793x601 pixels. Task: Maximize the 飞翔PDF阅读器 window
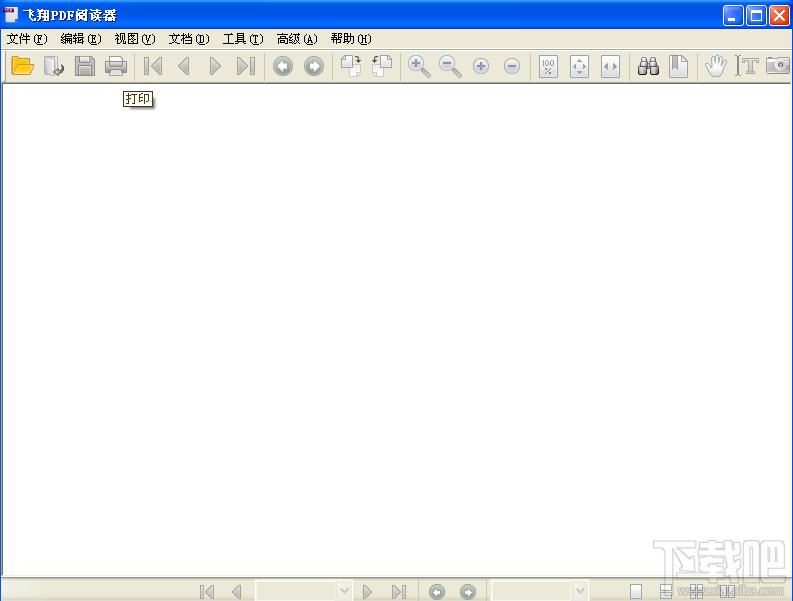point(757,16)
